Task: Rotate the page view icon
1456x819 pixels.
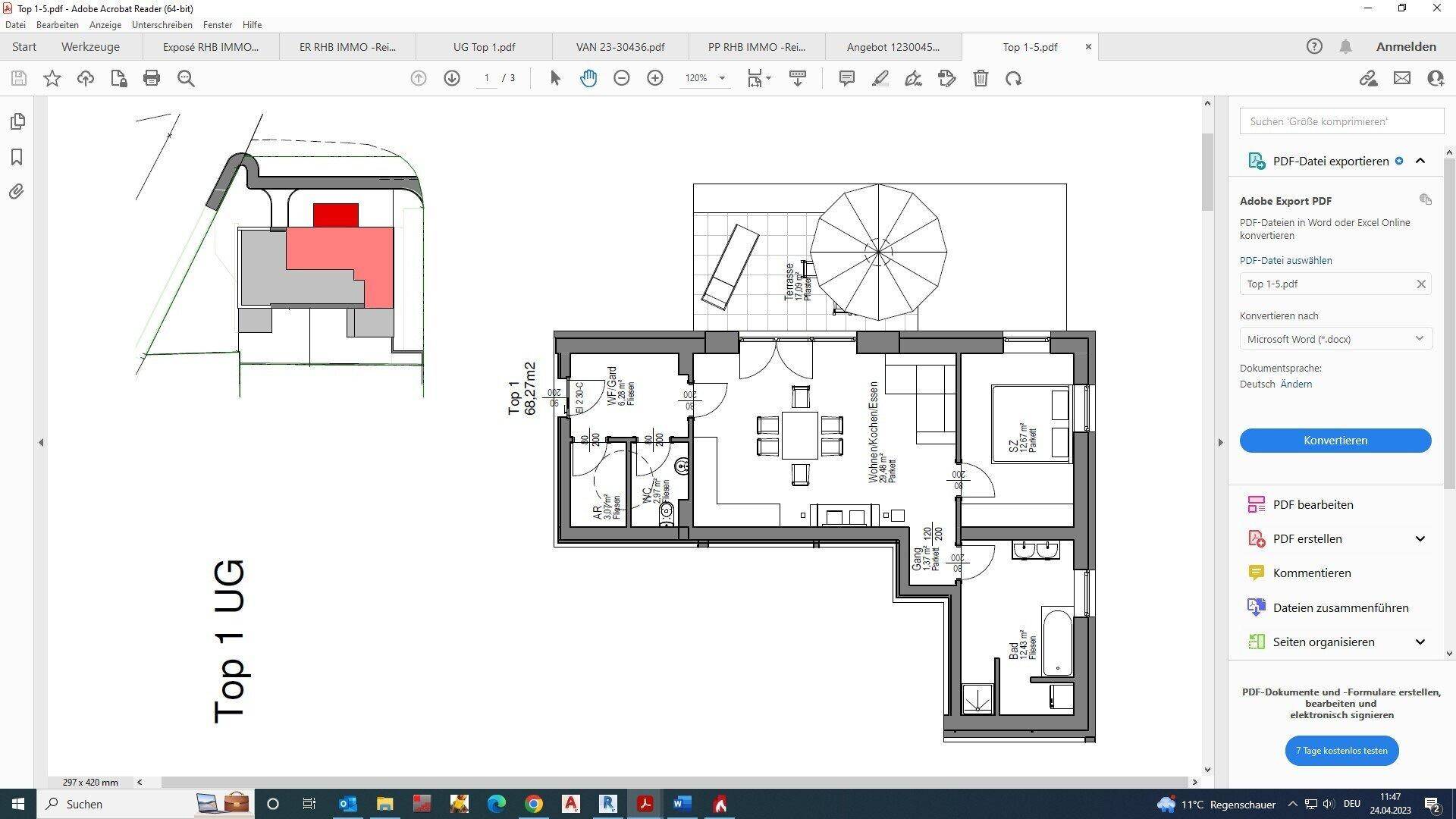Action: (1014, 78)
